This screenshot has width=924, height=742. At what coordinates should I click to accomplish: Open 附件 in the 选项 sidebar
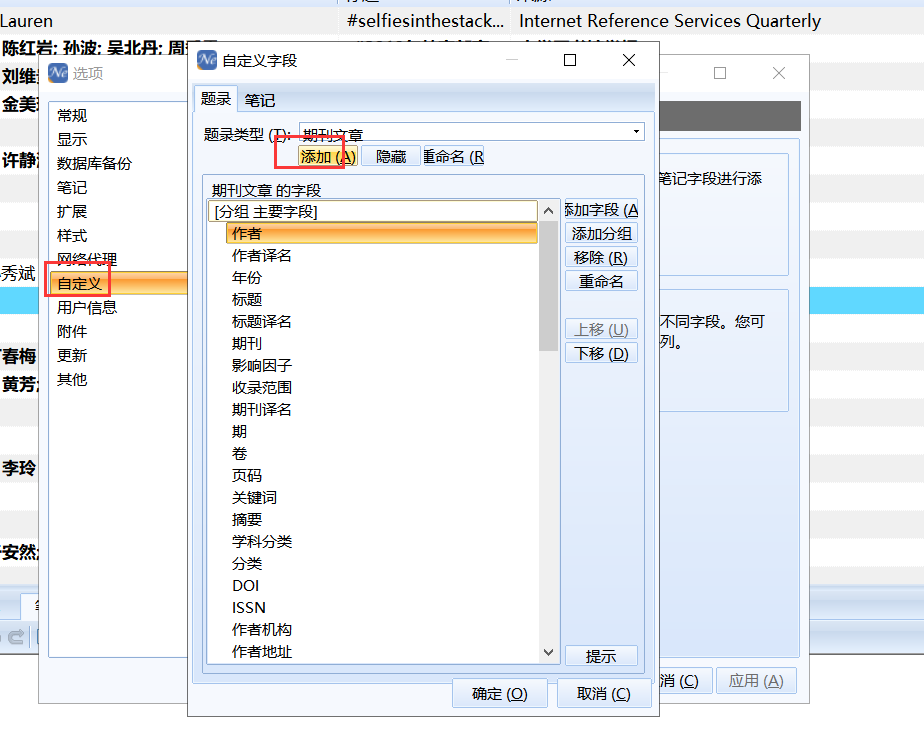pyautogui.click(x=72, y=332)
